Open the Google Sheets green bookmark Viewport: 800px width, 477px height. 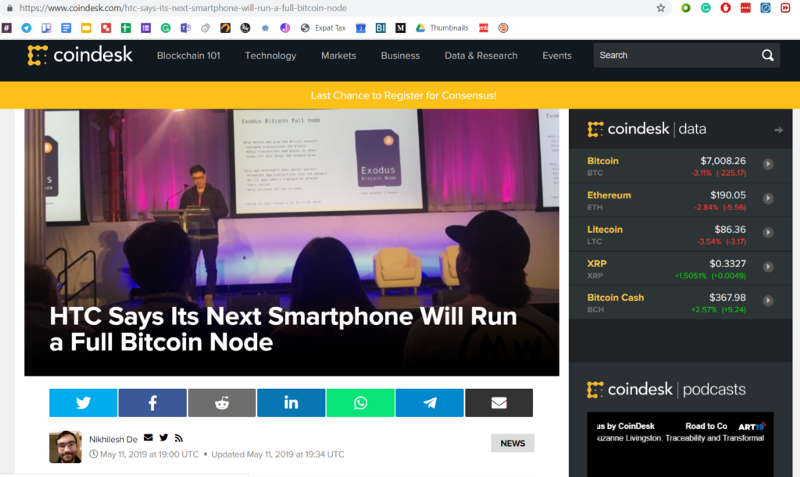(126, 28)
